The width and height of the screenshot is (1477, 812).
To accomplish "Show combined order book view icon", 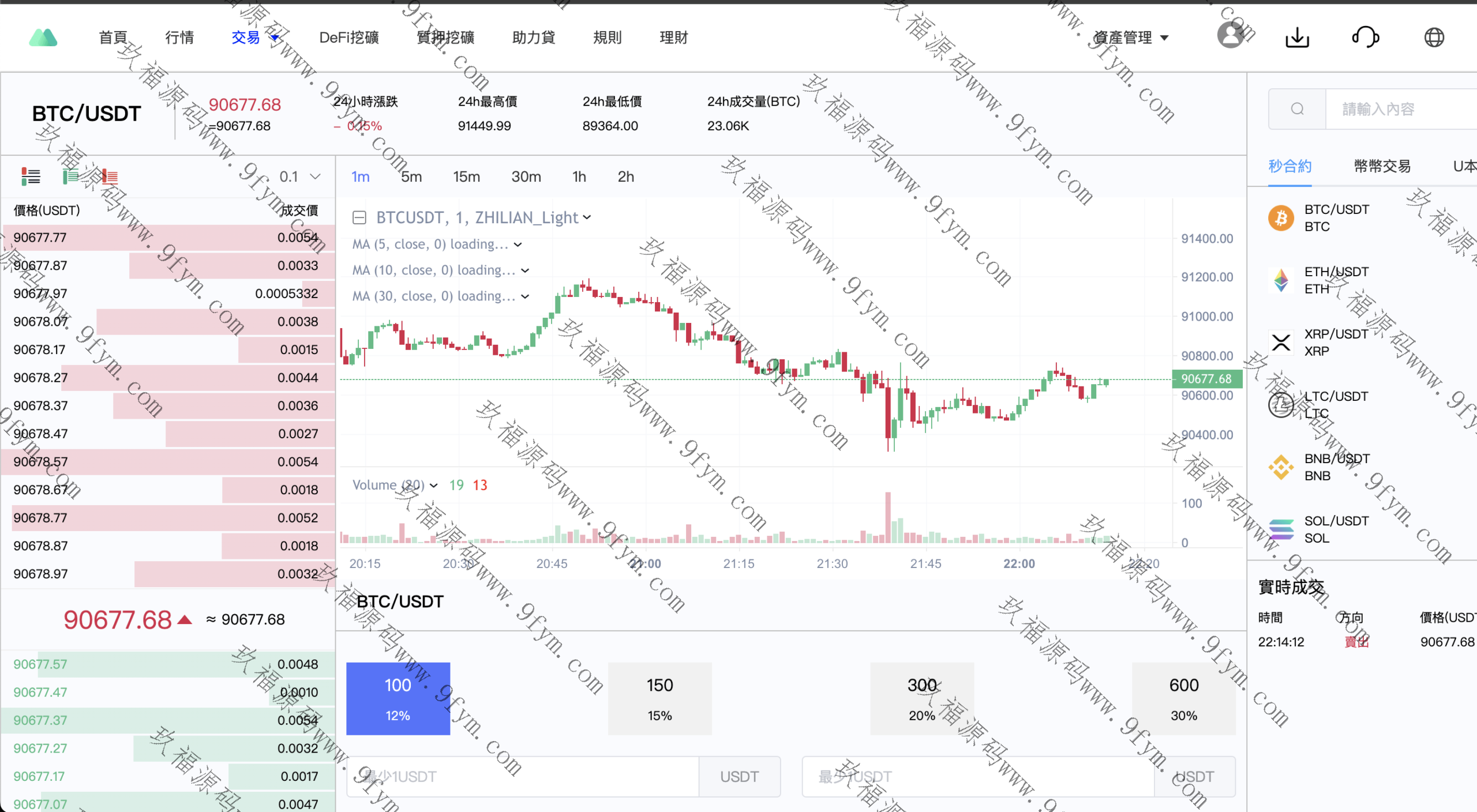I will point(31,176).
